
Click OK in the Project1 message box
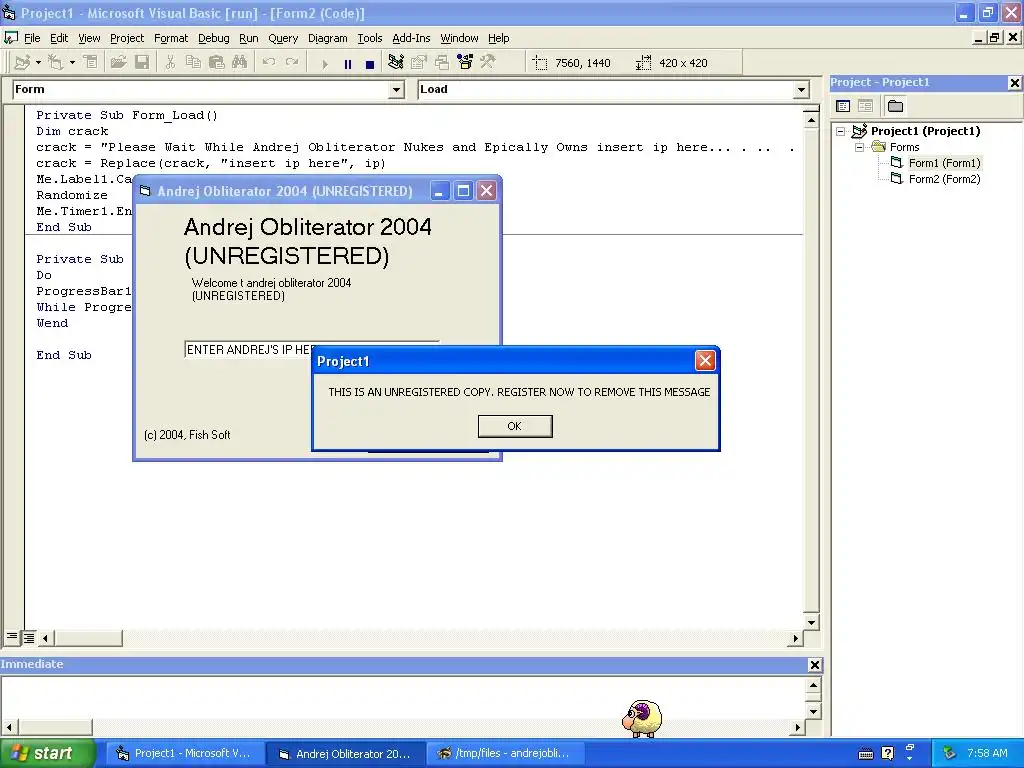[x=515, y=426]
